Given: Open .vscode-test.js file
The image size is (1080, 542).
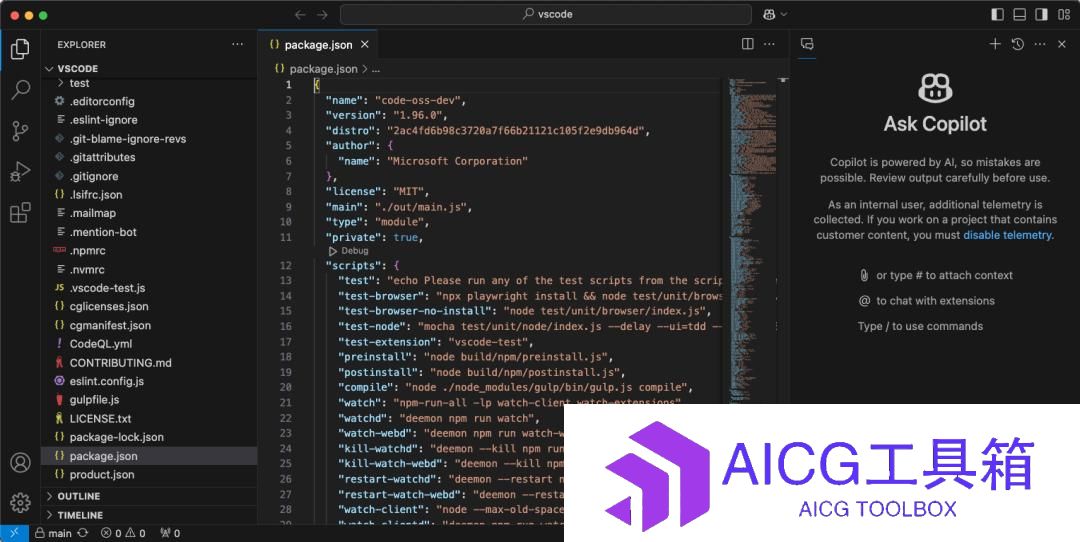Looking at the screenshot, I should click(x=149, y=288).
